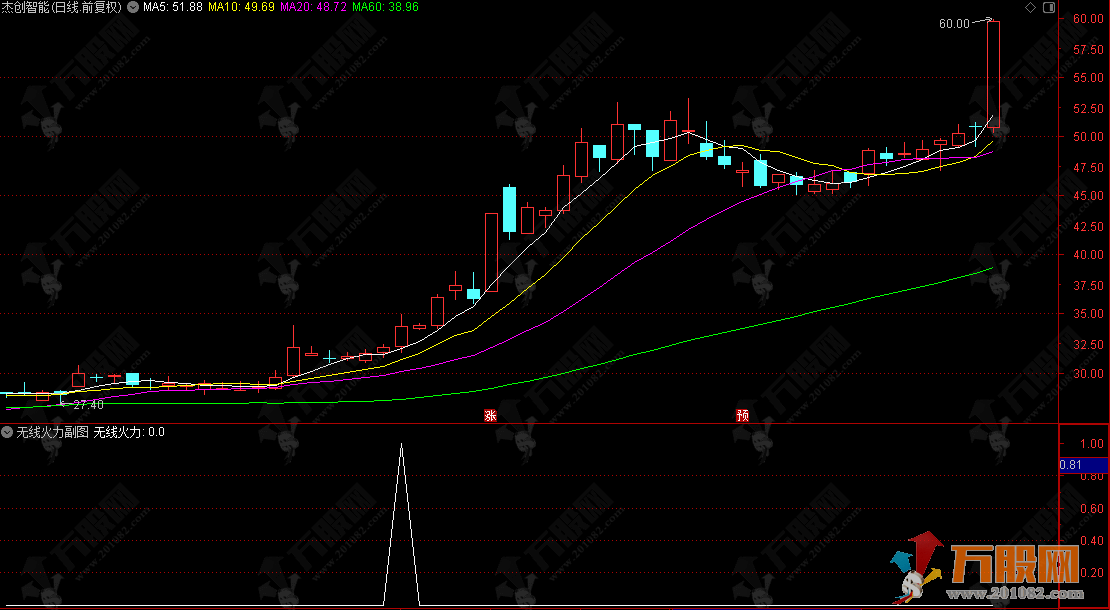Click the 无线火力: 0.0 value label
This screenshot has width=1110, height=610.
pos(129,432)
